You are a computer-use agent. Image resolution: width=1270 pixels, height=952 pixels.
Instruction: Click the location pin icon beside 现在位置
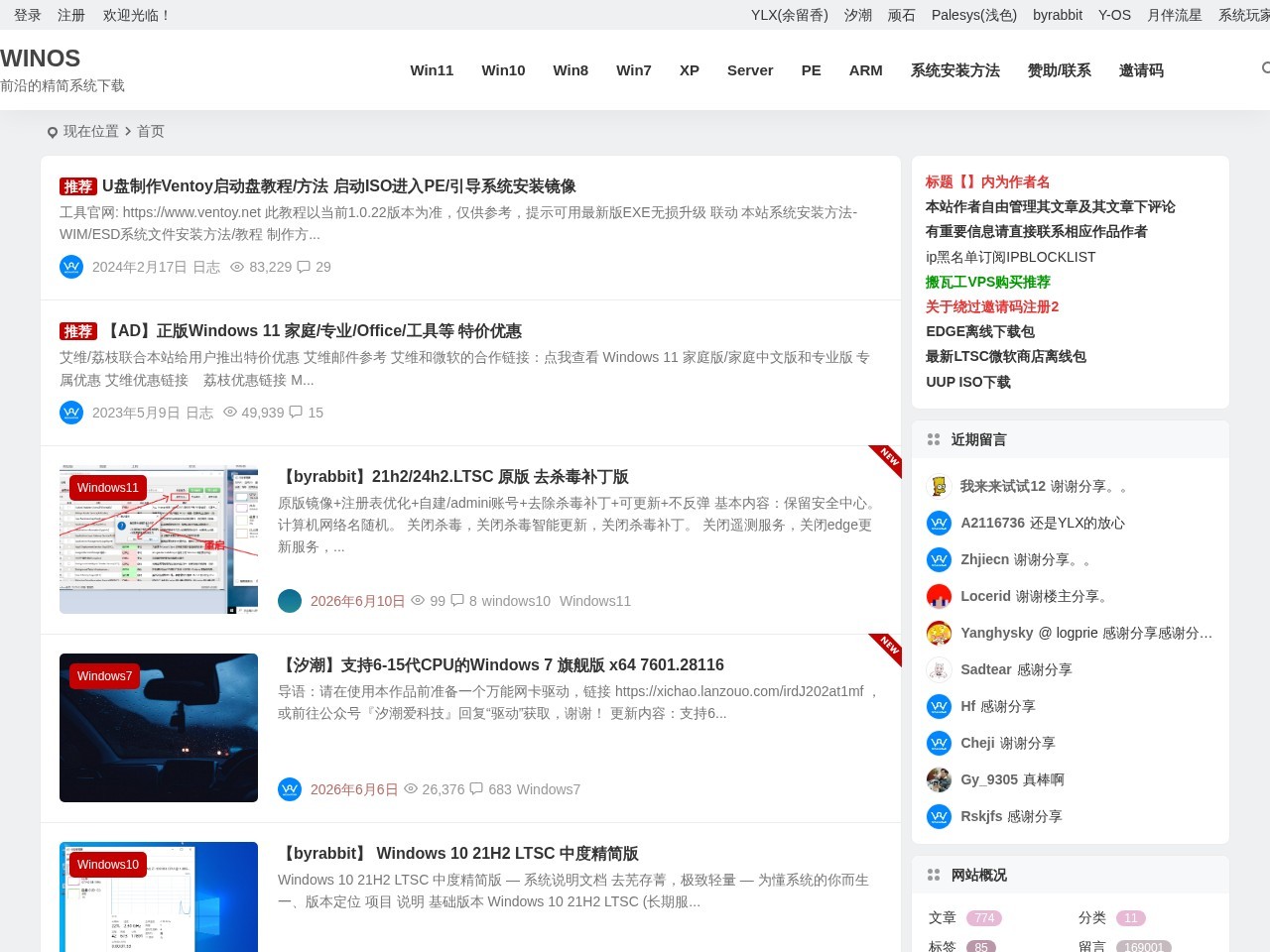point(53,132)
